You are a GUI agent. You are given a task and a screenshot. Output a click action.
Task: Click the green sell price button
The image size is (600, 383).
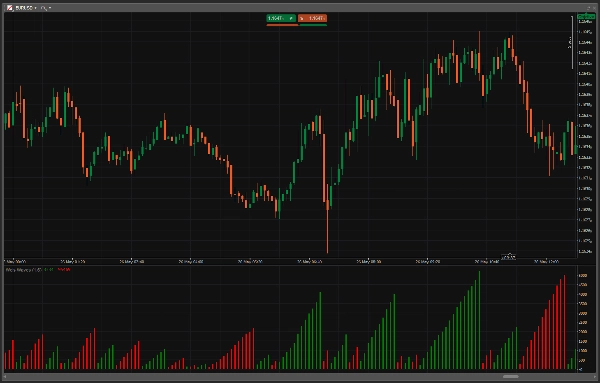pyautogui.click(x=281, y=18)
